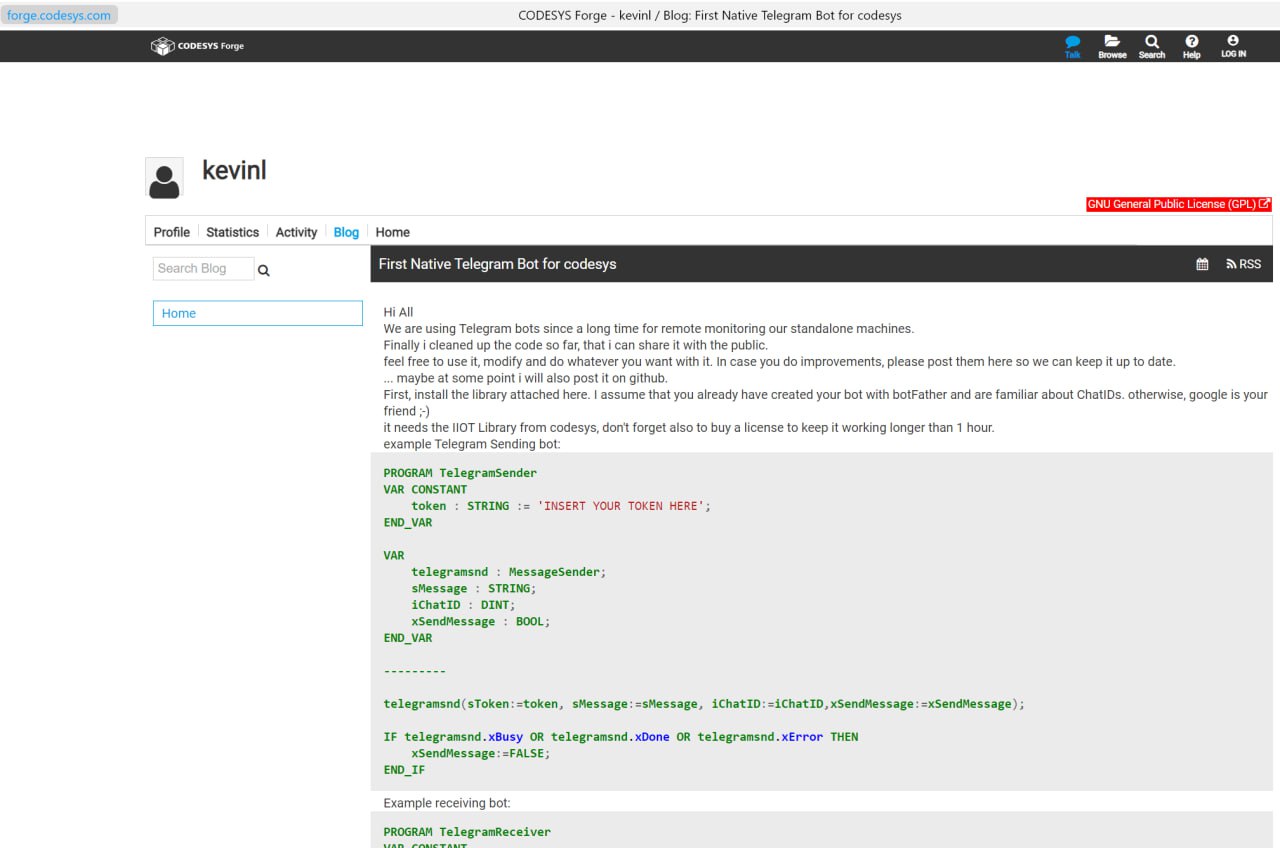Click the Home link in sidebar

click(258, 313)
